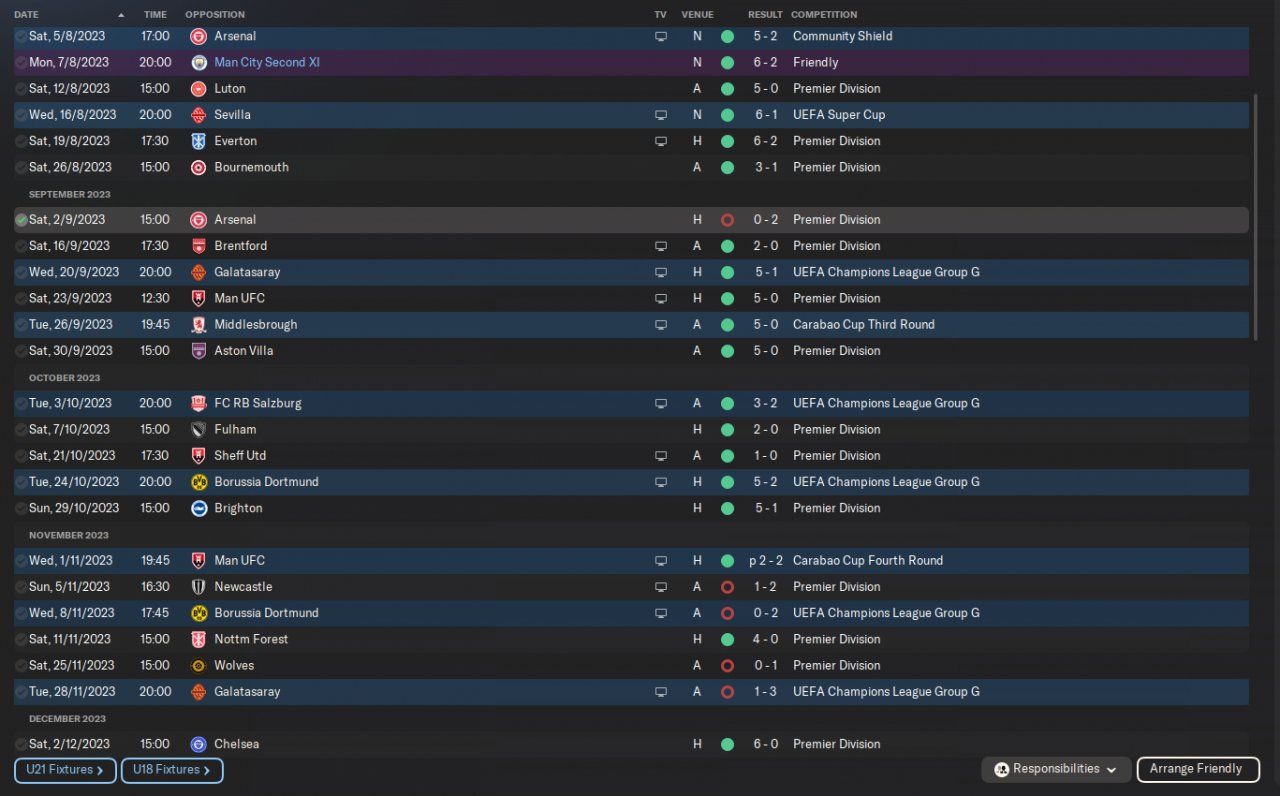Sort by the Opposition column header
The image size is (1280, 796).
[x=214, y=15]
